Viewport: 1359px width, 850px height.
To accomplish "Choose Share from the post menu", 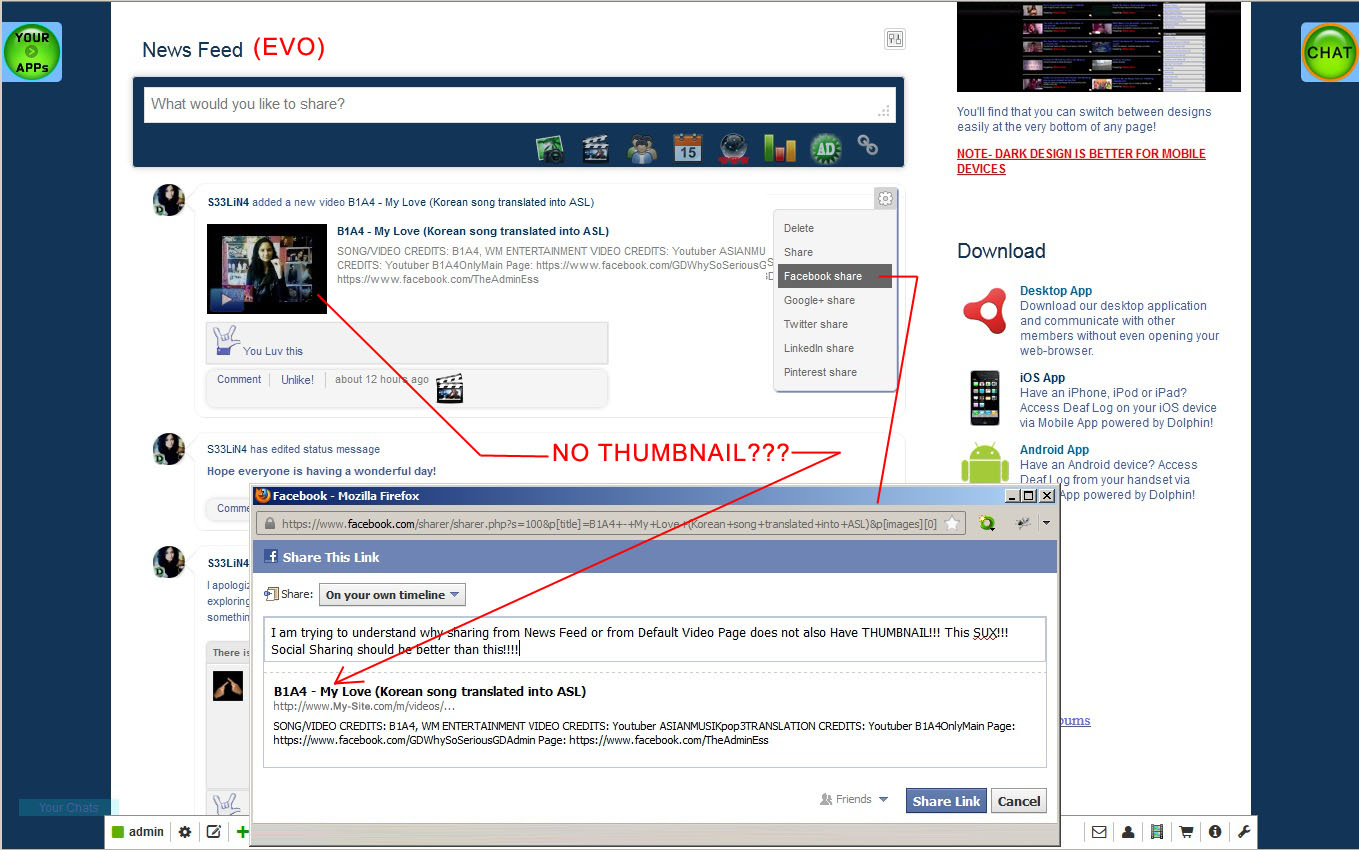I will pos(798,252).
